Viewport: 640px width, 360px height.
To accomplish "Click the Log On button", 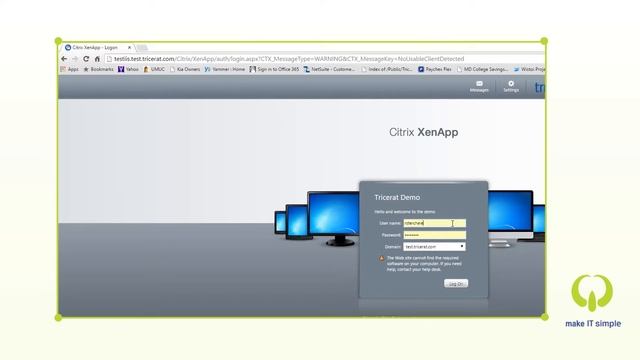I will click(x=456, y=284).
